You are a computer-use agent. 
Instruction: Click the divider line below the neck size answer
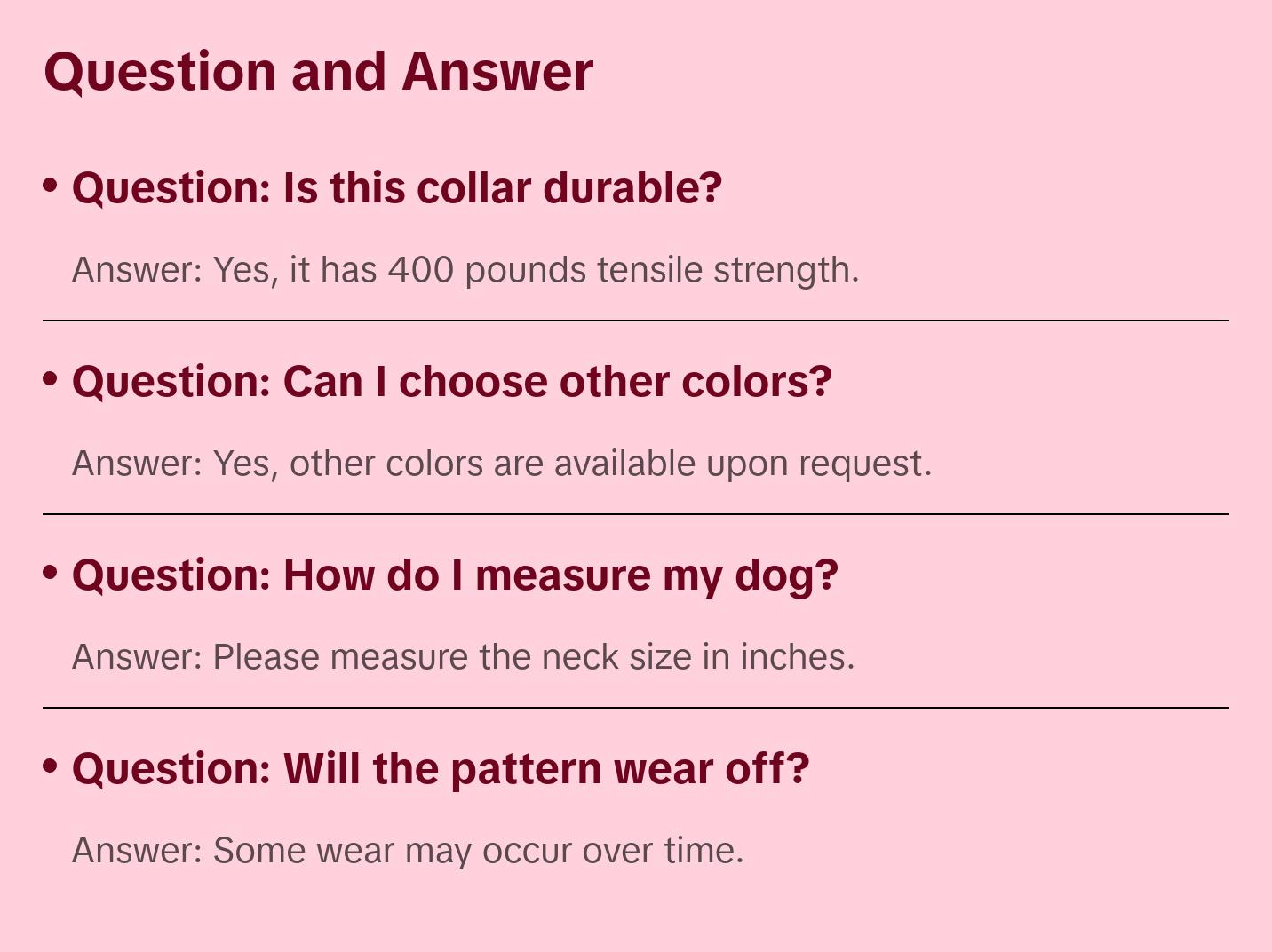pyautogui.click(x=636, y=708)
